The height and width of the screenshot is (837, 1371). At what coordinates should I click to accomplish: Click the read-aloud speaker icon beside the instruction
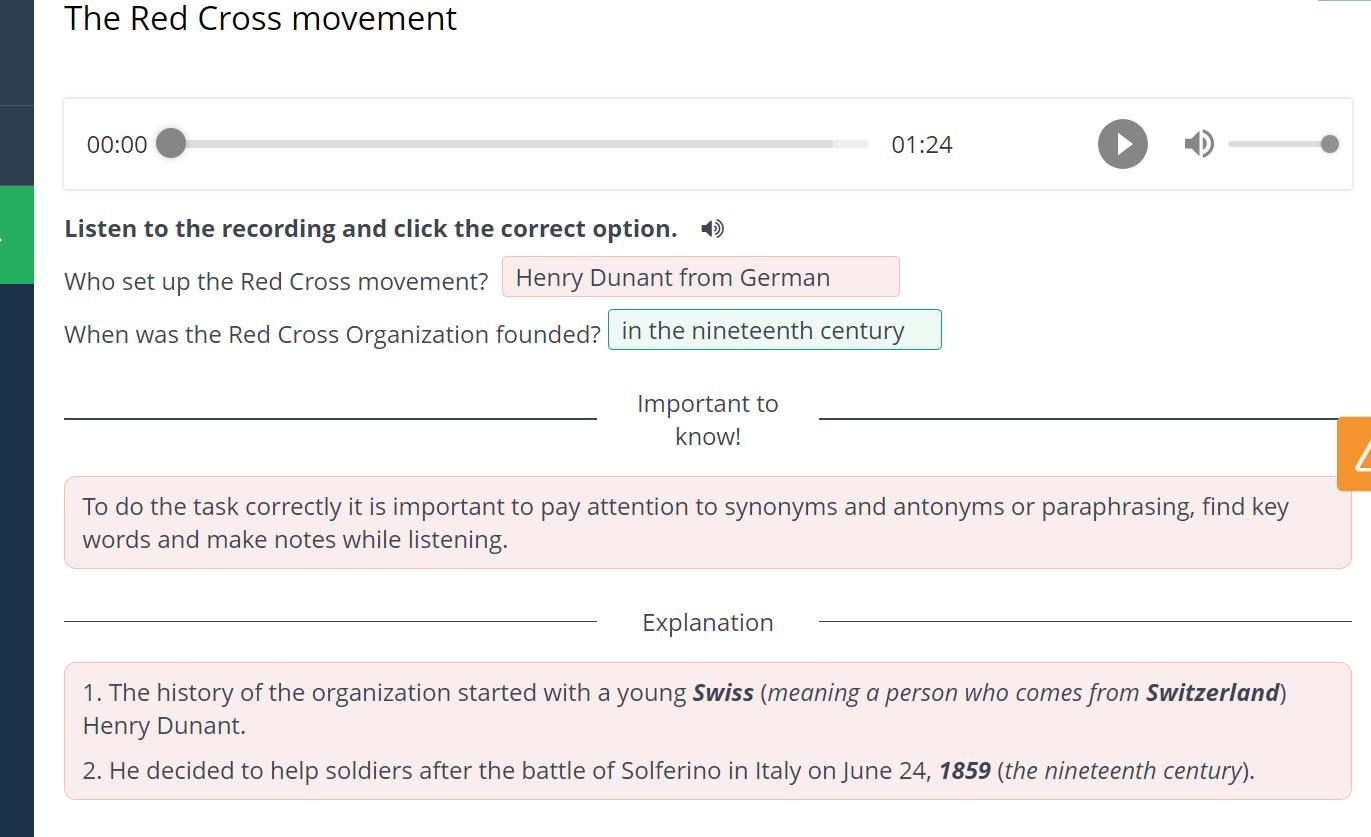(x=712, y=229)
